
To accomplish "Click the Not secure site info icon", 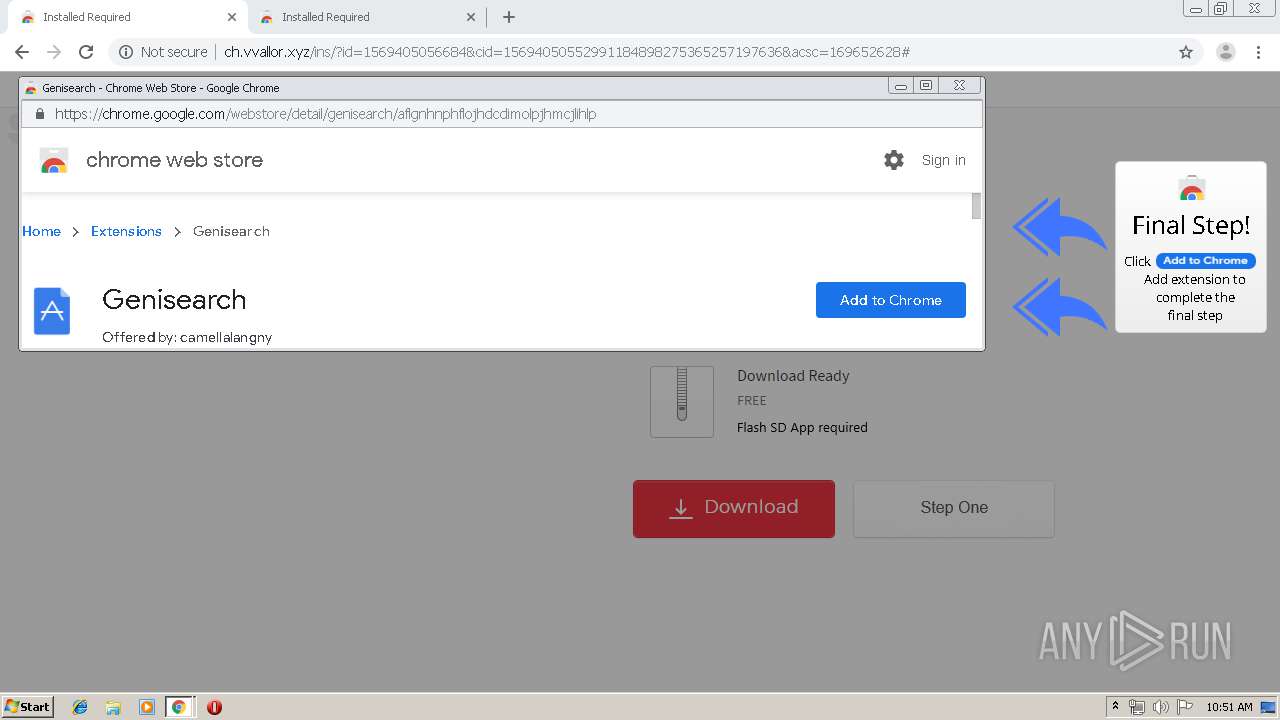I will (x=126, y=52).
